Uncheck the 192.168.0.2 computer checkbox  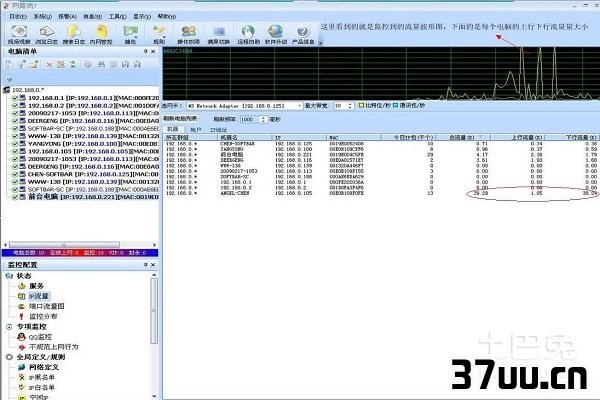point(15,106)
